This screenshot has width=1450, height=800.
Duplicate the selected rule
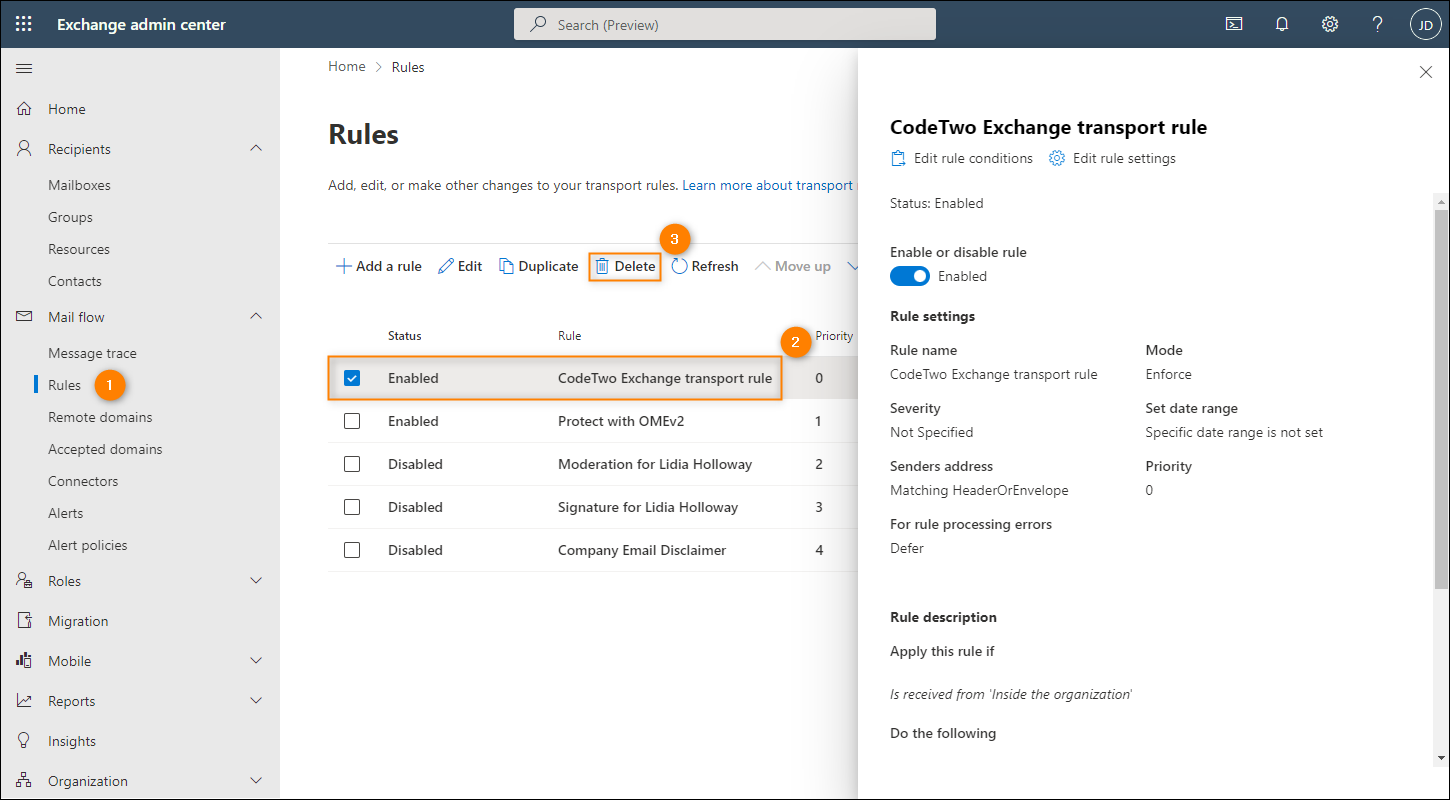(538, 266)
